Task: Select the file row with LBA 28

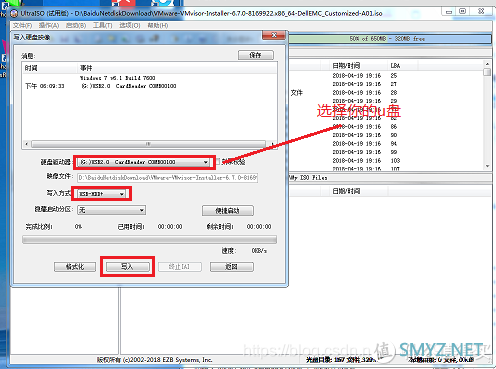Action: (x=387, y=93)
